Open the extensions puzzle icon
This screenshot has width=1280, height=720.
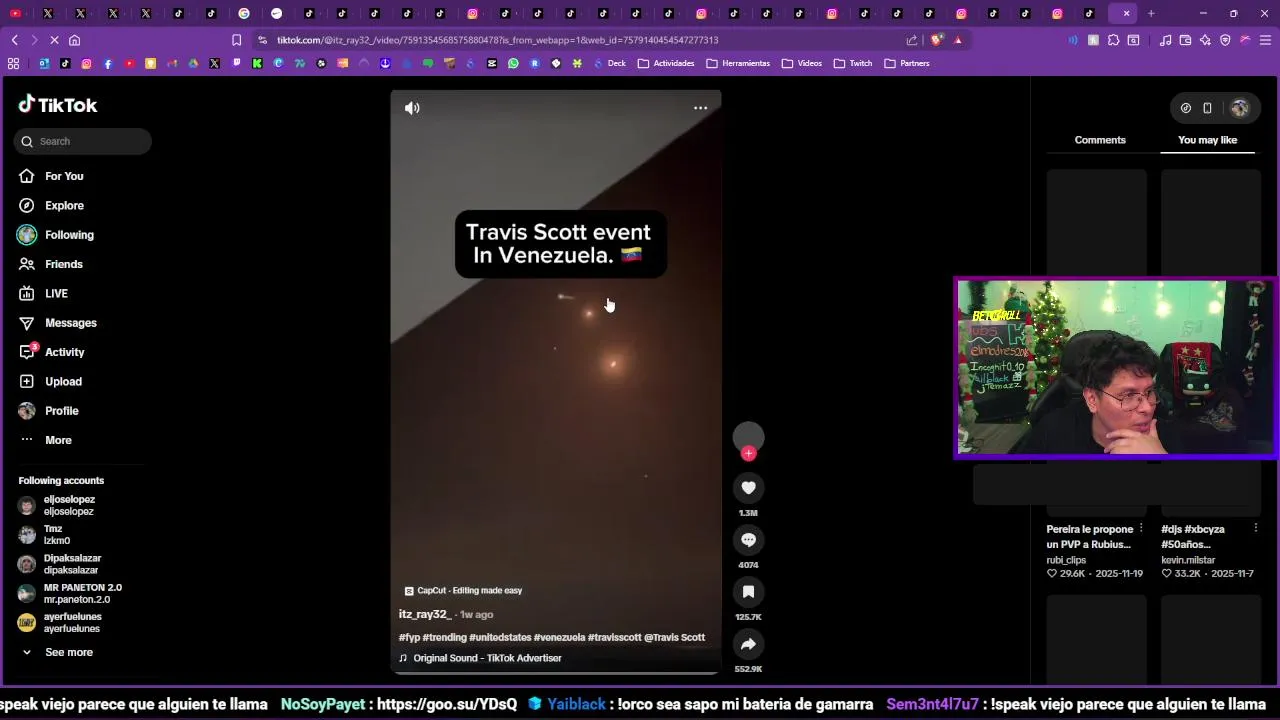1113,40
